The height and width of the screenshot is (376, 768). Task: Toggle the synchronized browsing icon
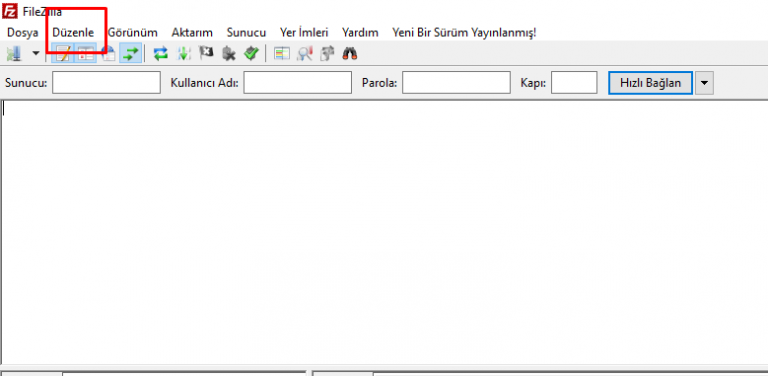coord(327,54)
